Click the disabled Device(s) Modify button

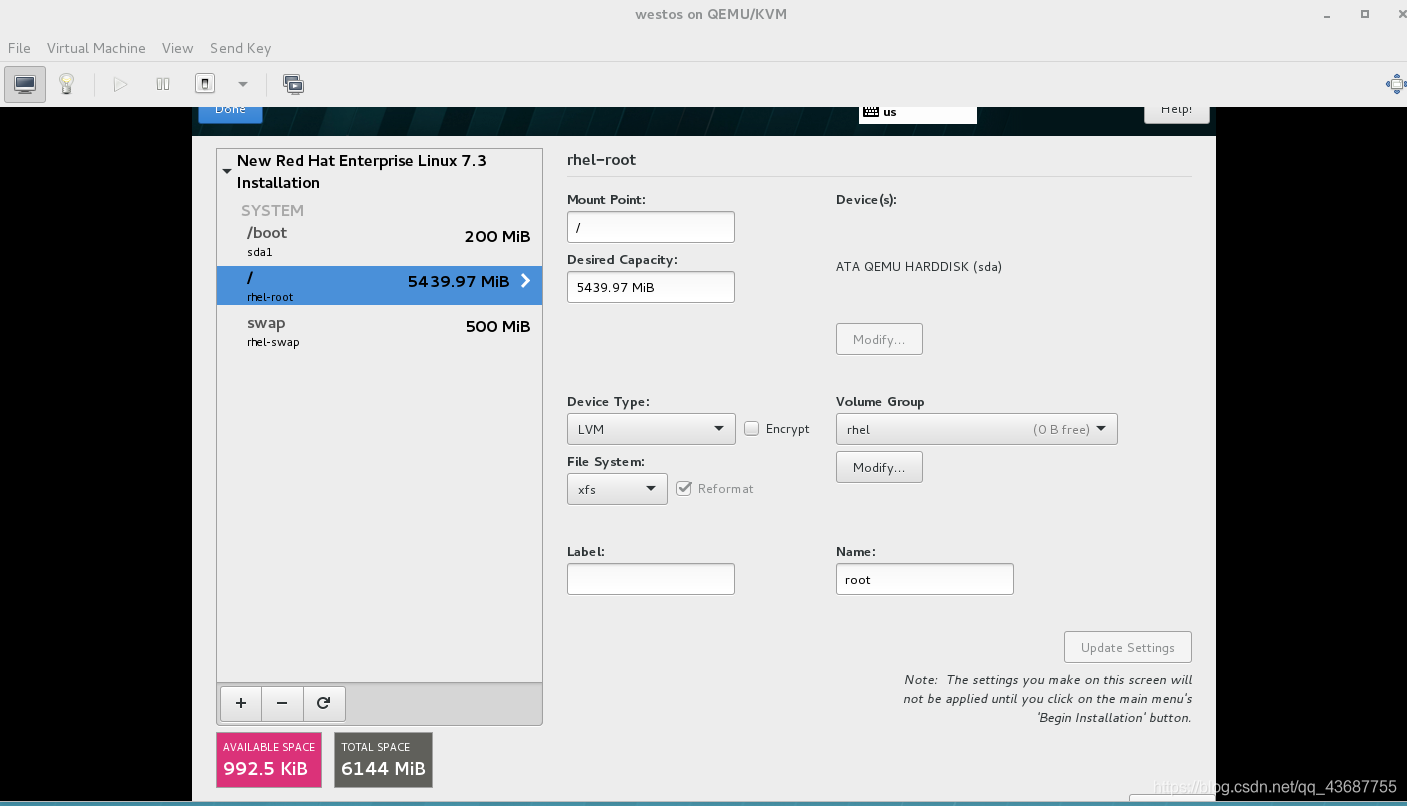pos(879,339)
